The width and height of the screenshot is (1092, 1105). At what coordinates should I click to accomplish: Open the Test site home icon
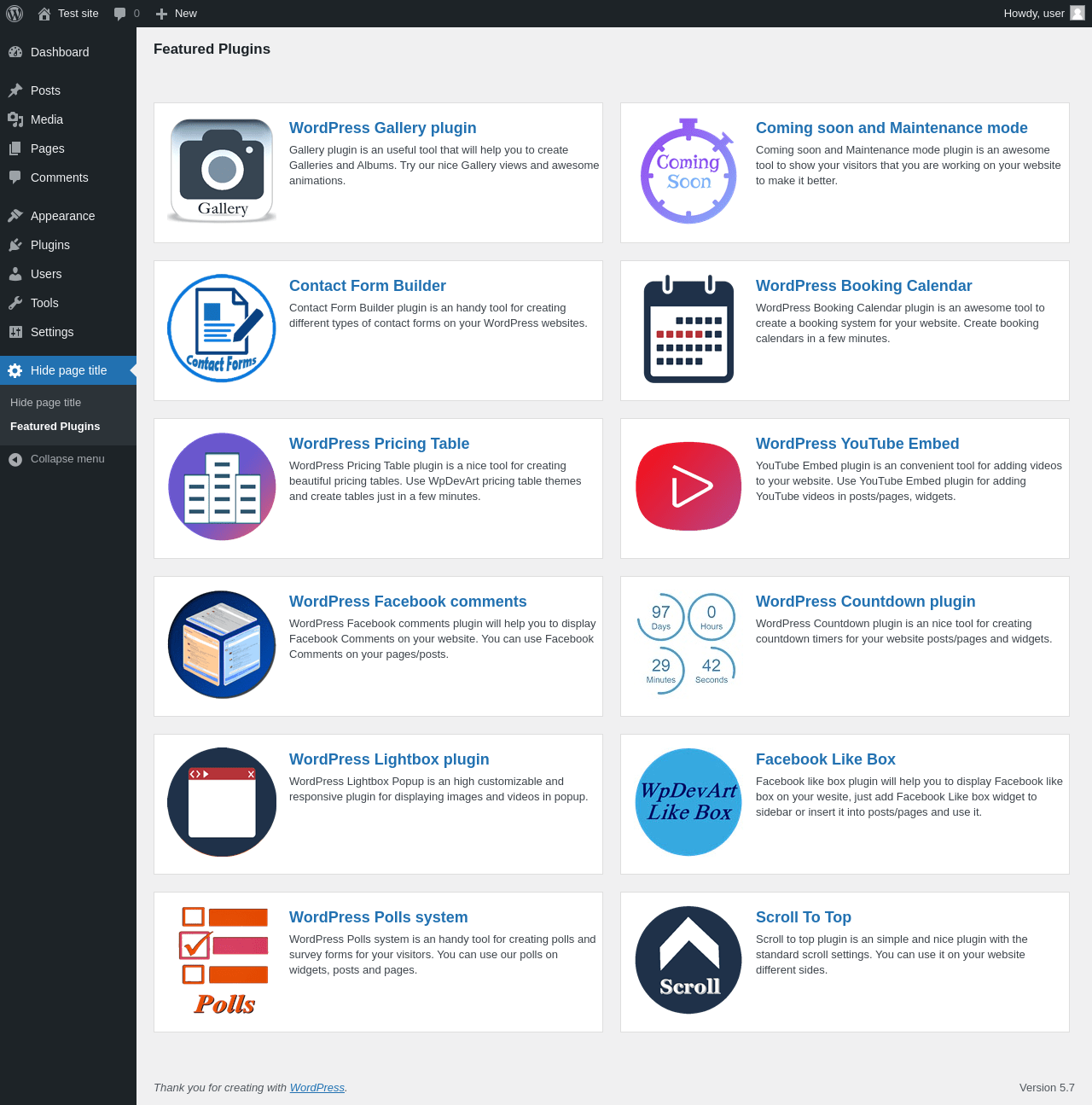click(44, 14)
